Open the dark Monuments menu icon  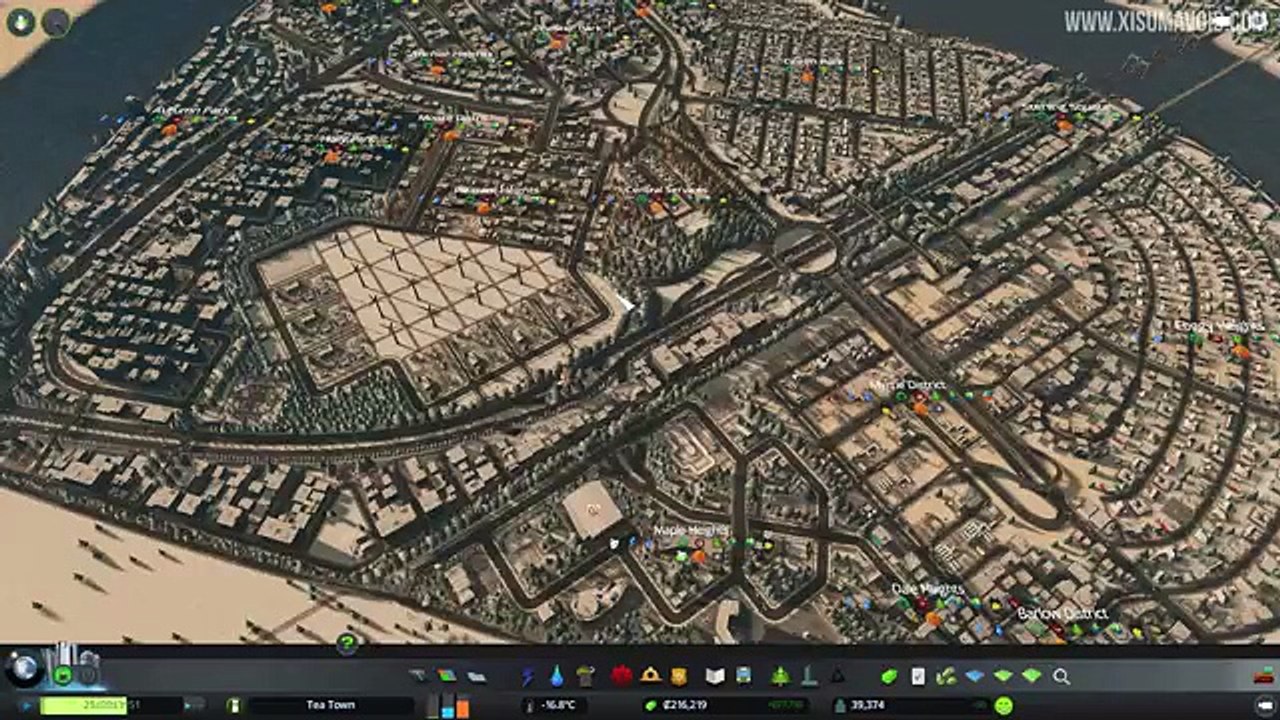point(837,677)
